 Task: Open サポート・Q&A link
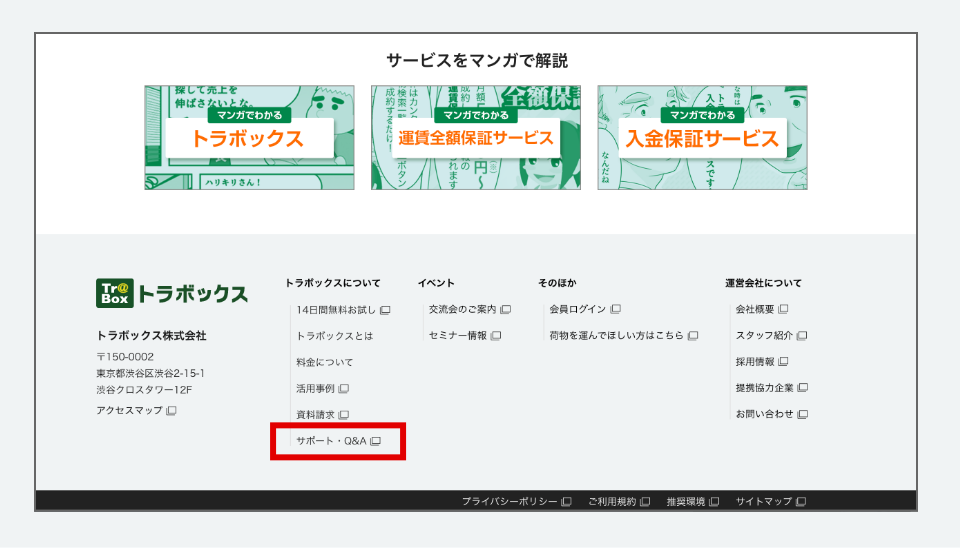tap(331, 441)
